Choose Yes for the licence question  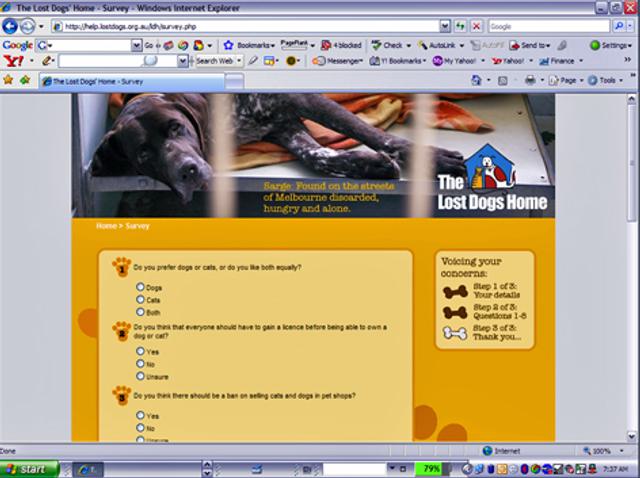coord(140,351)
